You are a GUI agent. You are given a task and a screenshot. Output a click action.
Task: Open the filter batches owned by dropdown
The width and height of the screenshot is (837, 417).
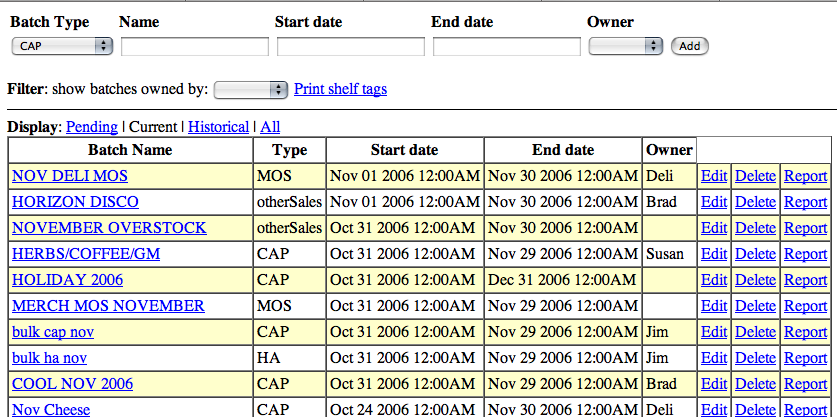(251, 90)
